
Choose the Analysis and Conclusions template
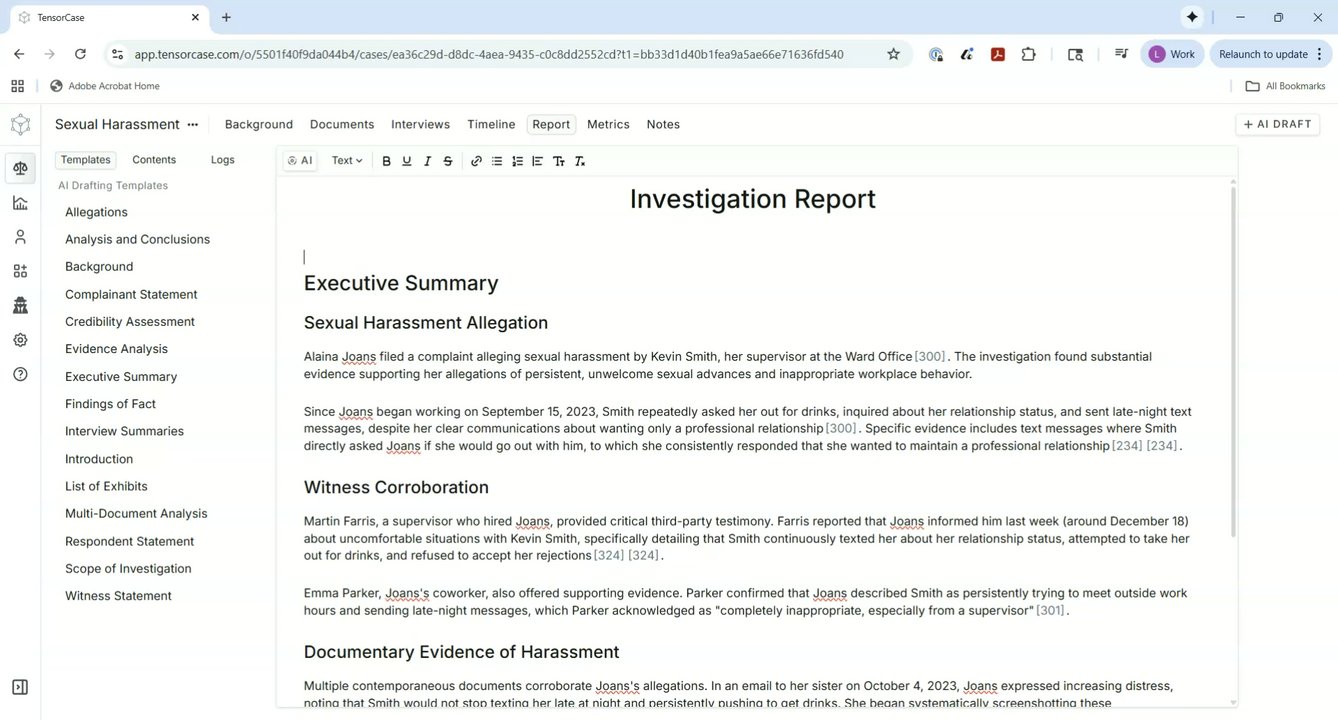click(137, 239)
